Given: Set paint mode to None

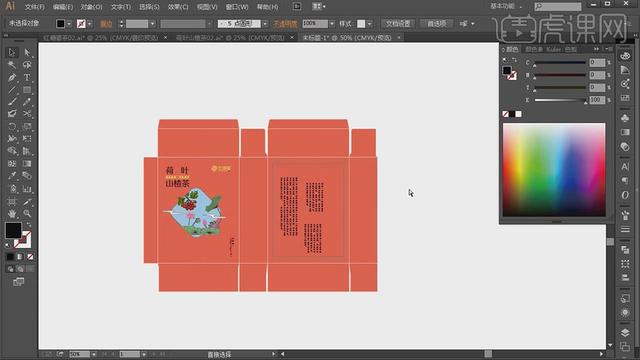Looking at the screenshot, I should (x=30, y=257).
